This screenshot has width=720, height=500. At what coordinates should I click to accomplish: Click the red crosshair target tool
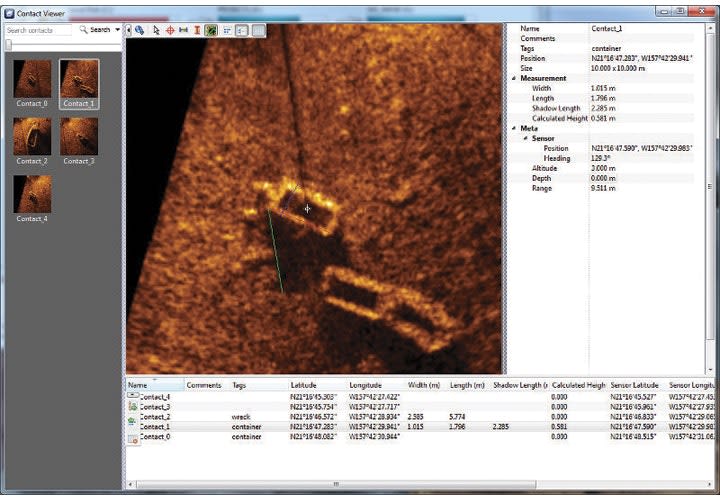[x=169, y=31]
